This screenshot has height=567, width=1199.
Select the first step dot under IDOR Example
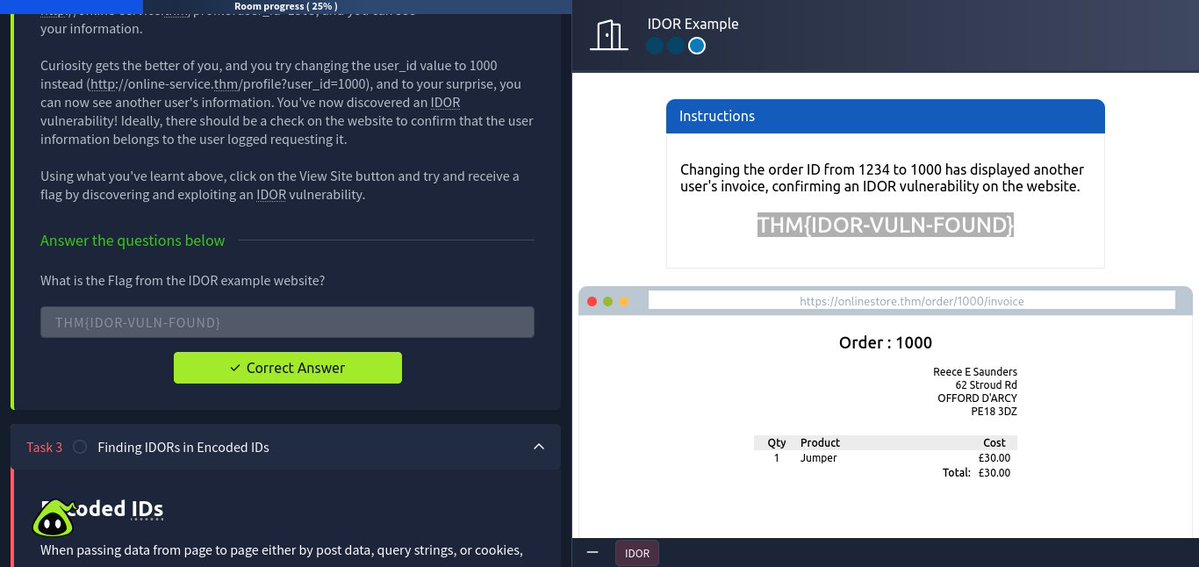tap(655, 45)
